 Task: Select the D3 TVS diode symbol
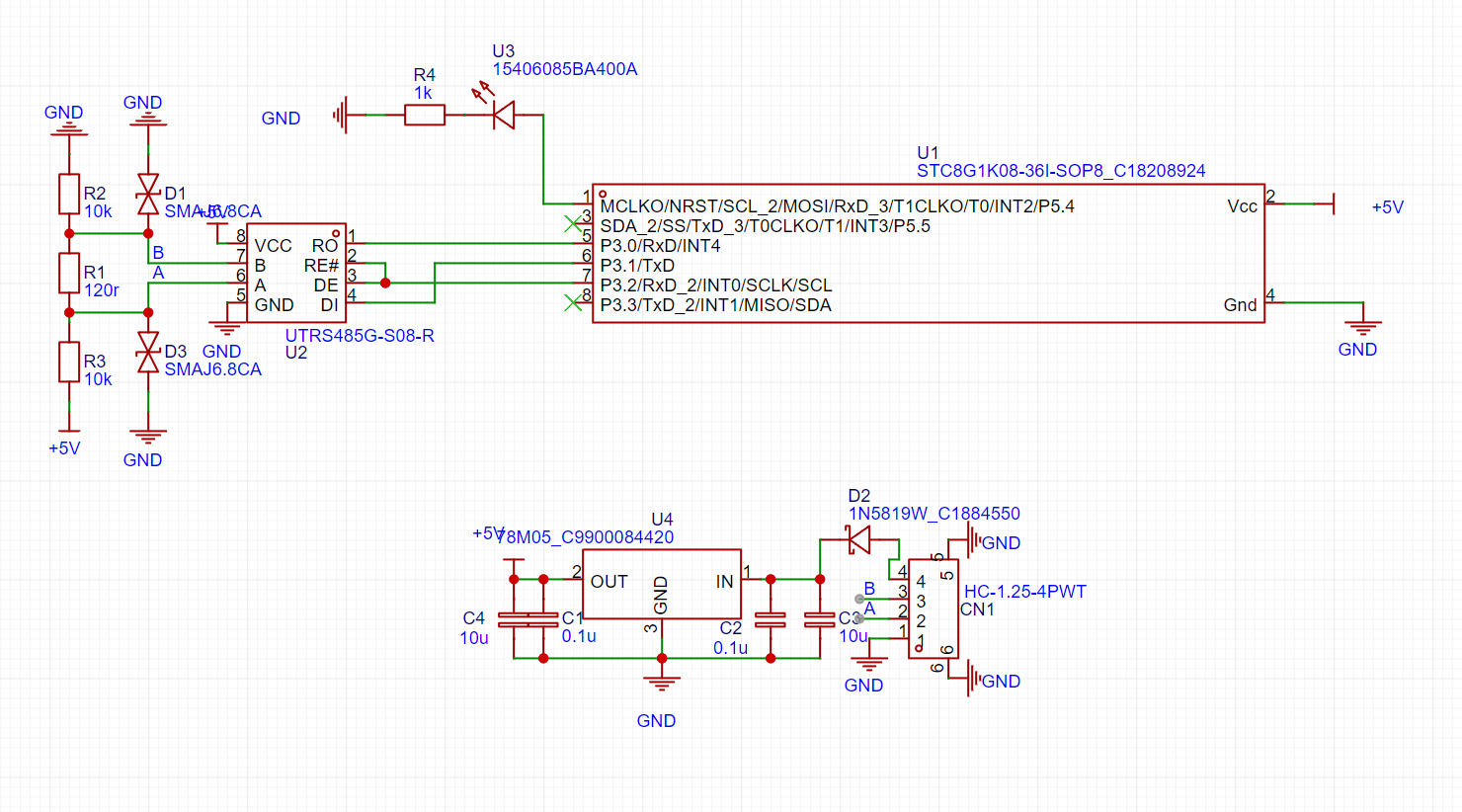(148, 352)
